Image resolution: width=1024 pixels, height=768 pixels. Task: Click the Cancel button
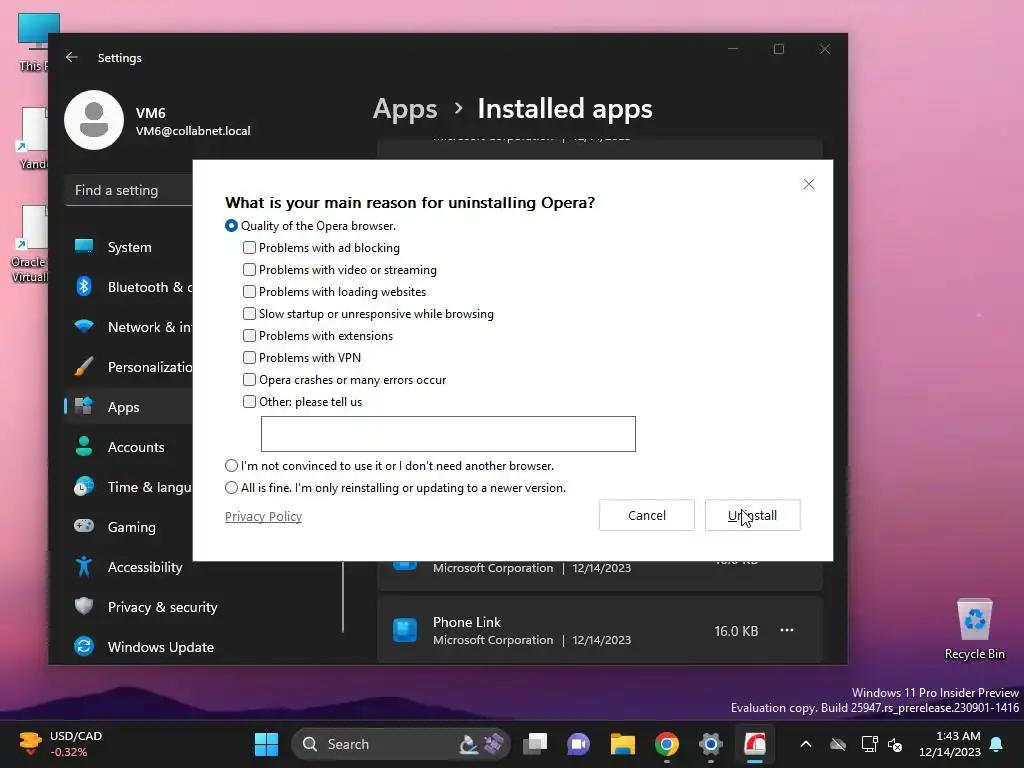pos(647,515)
